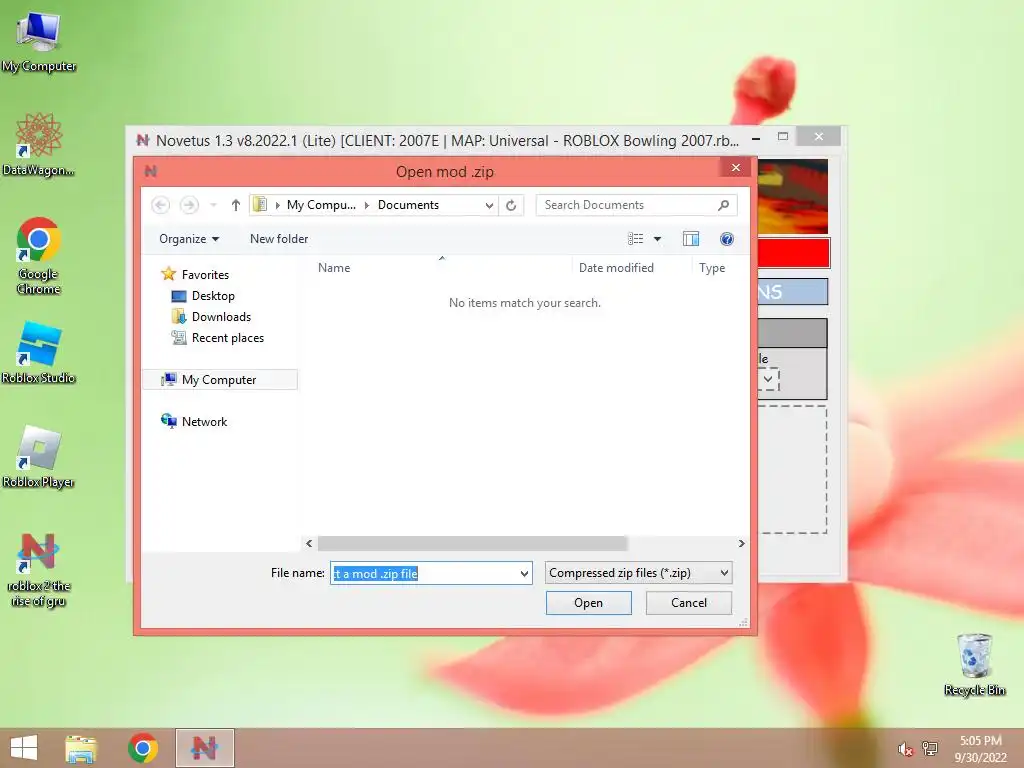Click the dialog Forward navigation arrow
The image size is (1024, 768).
click(x=189, y=205)
